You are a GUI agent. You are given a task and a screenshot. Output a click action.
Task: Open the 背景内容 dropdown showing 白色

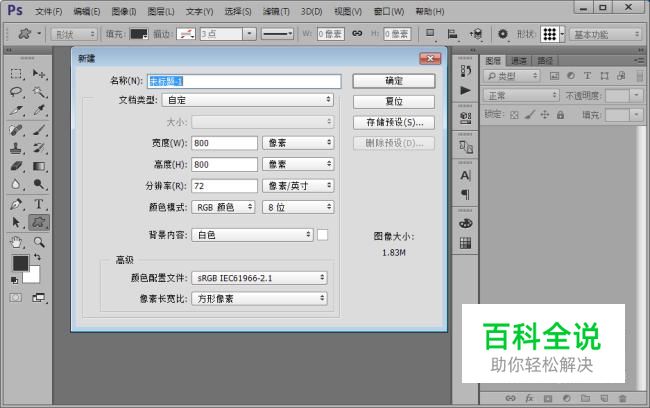252,235
